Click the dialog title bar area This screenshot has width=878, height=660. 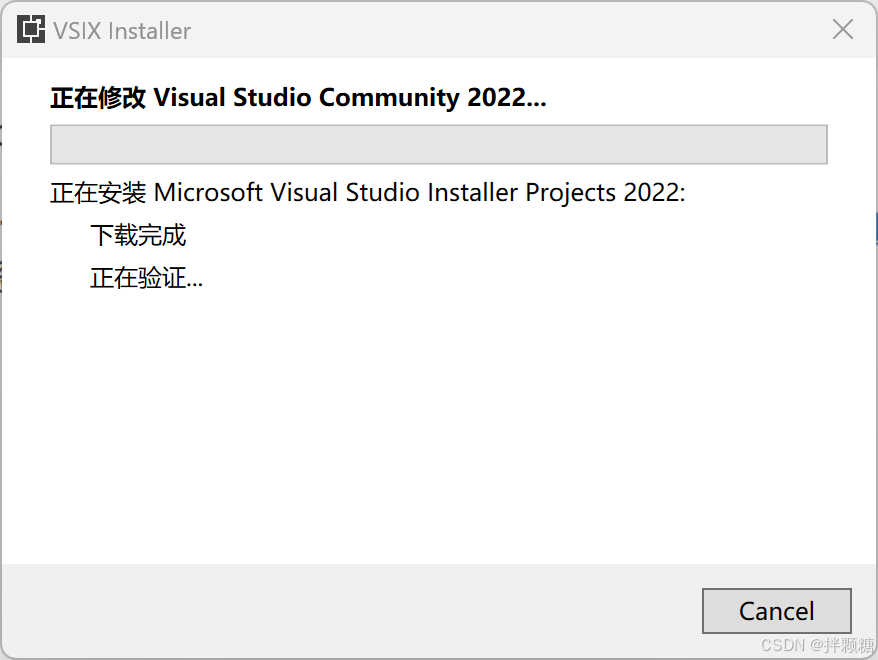click(450, 30)
